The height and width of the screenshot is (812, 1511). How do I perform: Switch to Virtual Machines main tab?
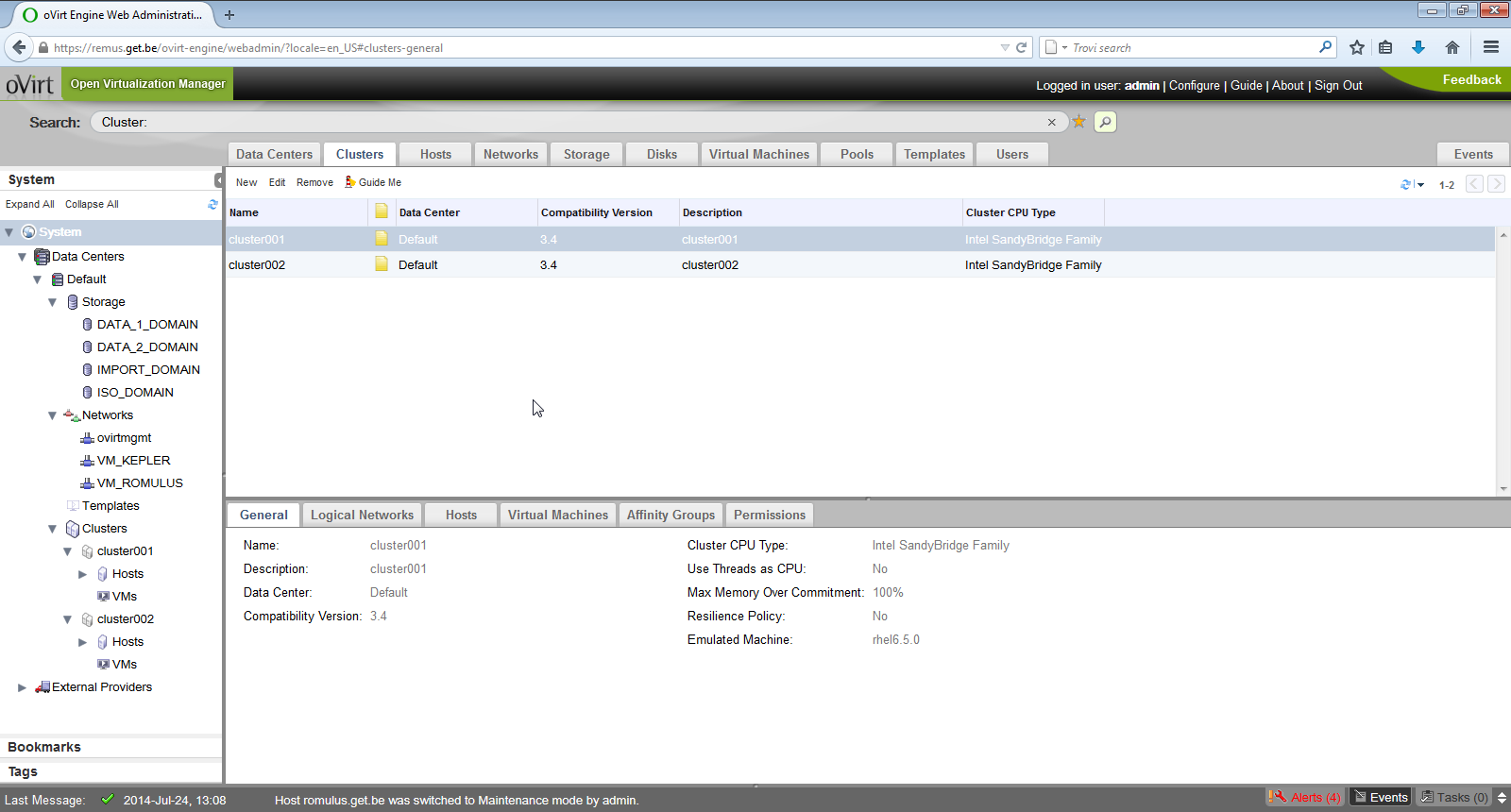point(758,154)
